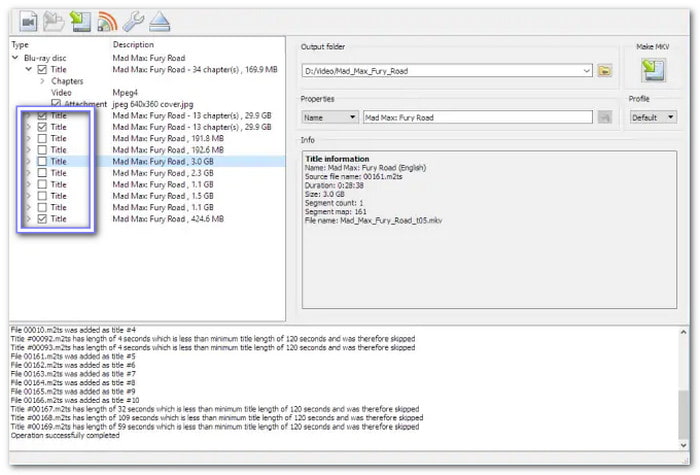700x475 pixels.
Task: Open preferences with the wrench icon
Action: pos(133,20)
